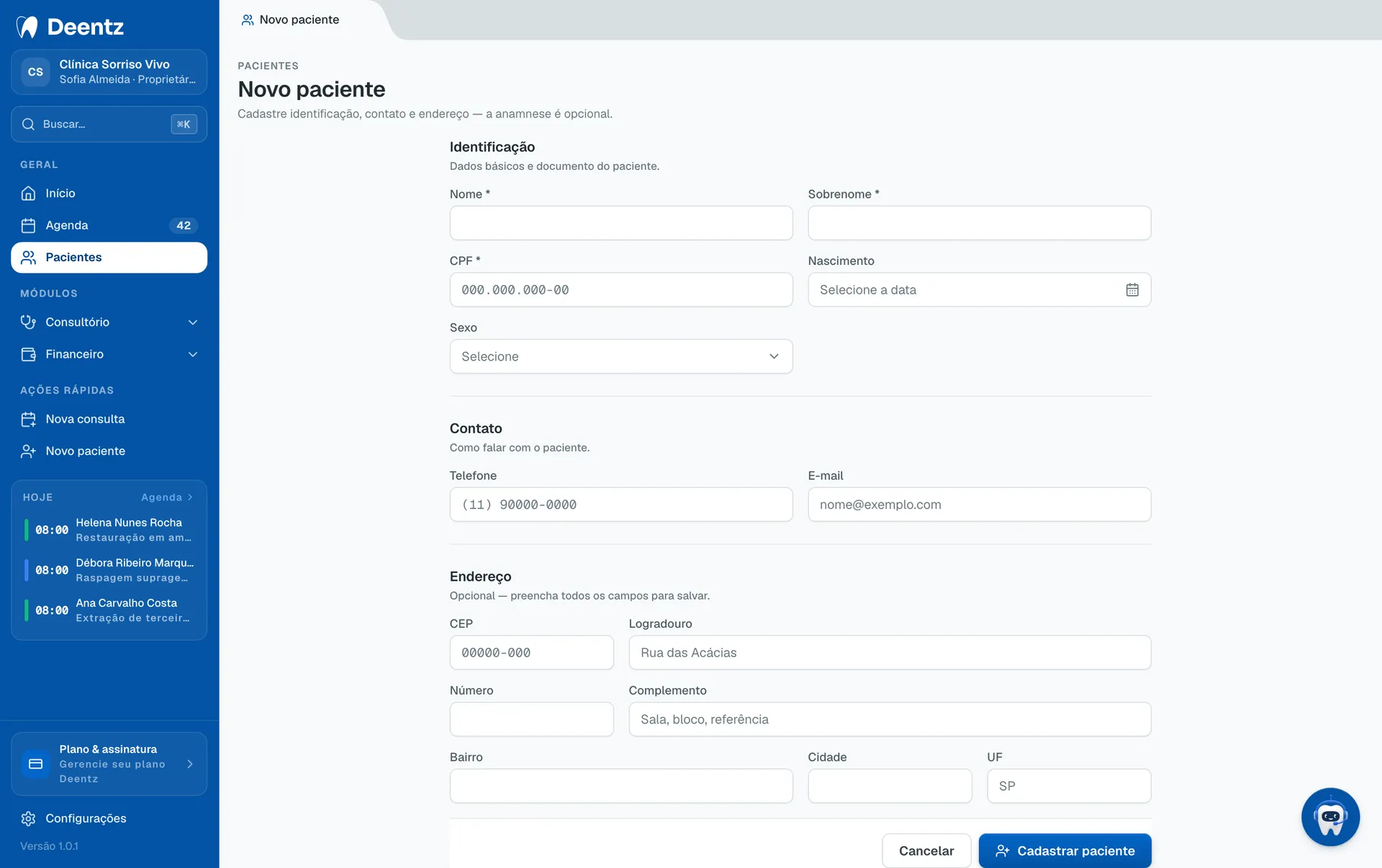This screenshot has width=1382, height=868.
Task: Open Helena Nunes Rocha 08:00 appointment
Action: [x=109, y=530]
